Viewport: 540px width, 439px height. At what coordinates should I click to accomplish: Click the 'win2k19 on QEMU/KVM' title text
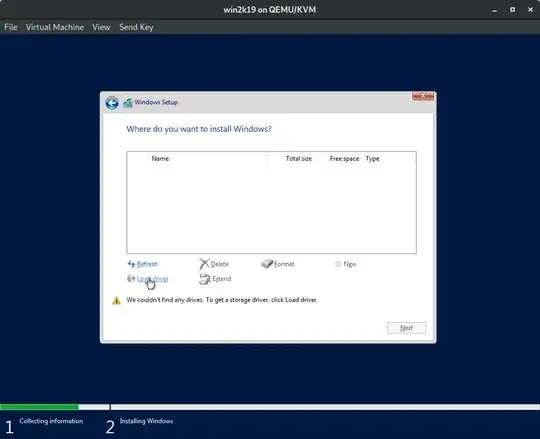[x=270, y=10]
